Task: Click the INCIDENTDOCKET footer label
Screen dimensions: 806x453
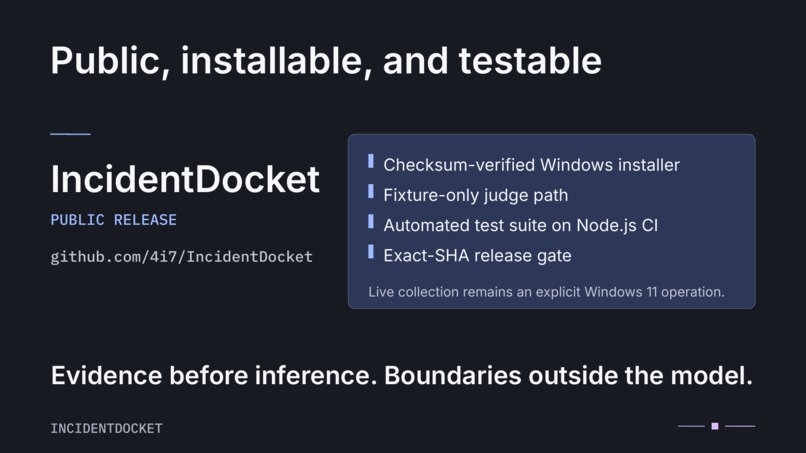Action: pos(106,428)
